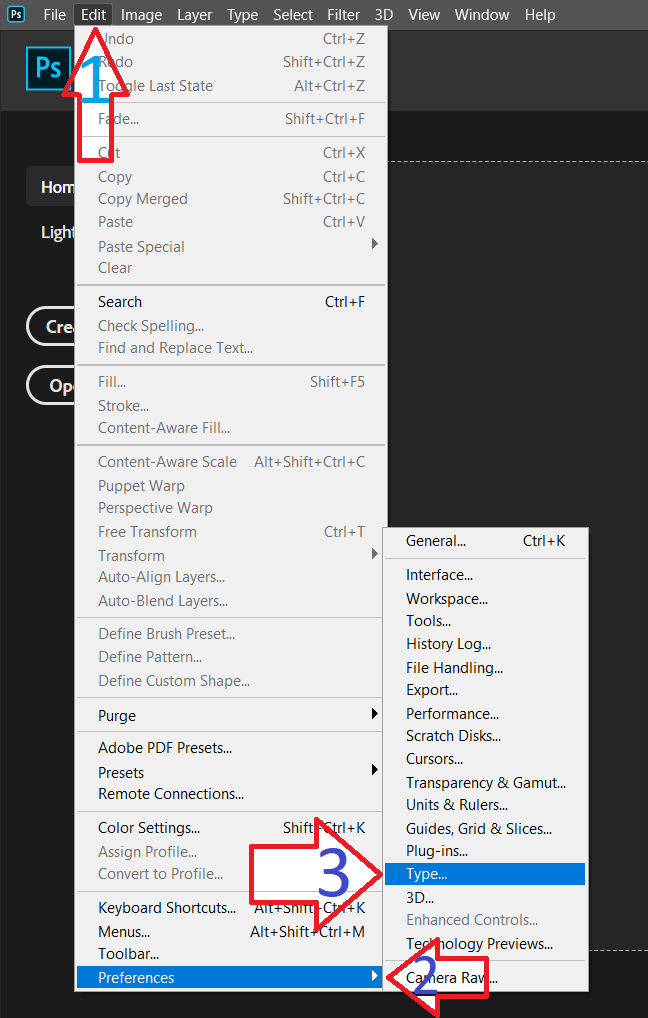
Task: Open Workspace... preferences
Action: tap(485, 599)
